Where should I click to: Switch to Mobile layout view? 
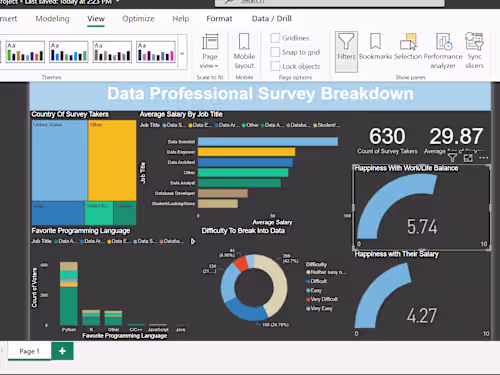pyautogui.click(x=244, y=51)
